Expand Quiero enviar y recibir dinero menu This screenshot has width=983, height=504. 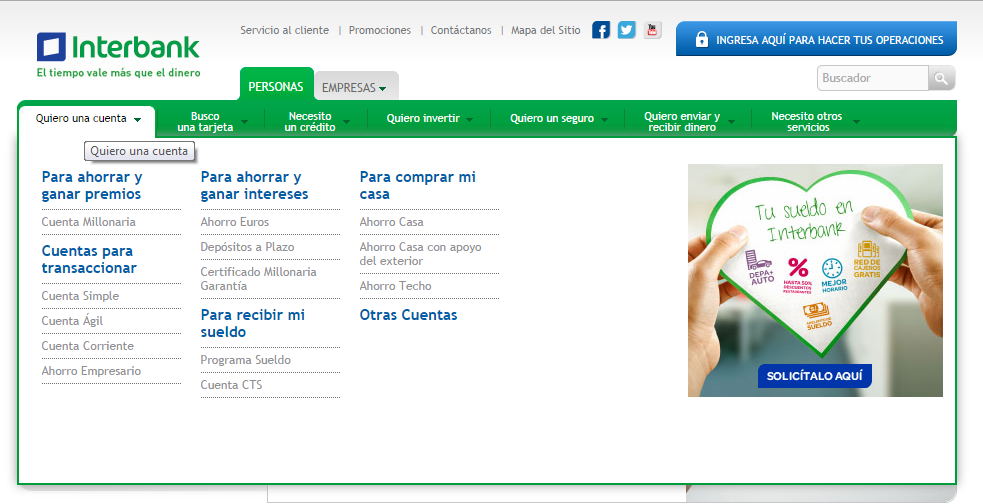(x=688, y=122)
